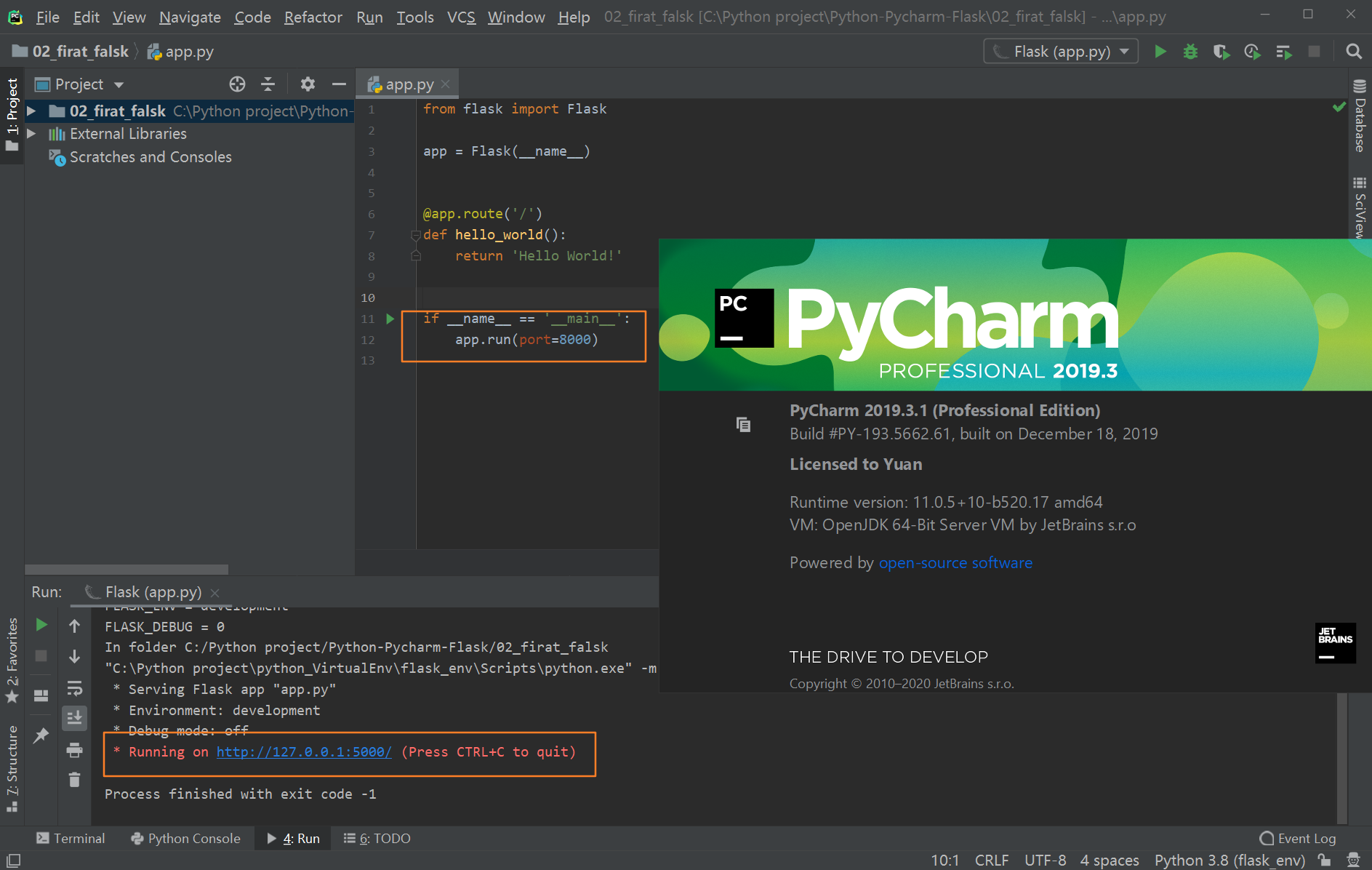Open the Terminal tool window
The image size is (1372, 870).
[71, 838]
